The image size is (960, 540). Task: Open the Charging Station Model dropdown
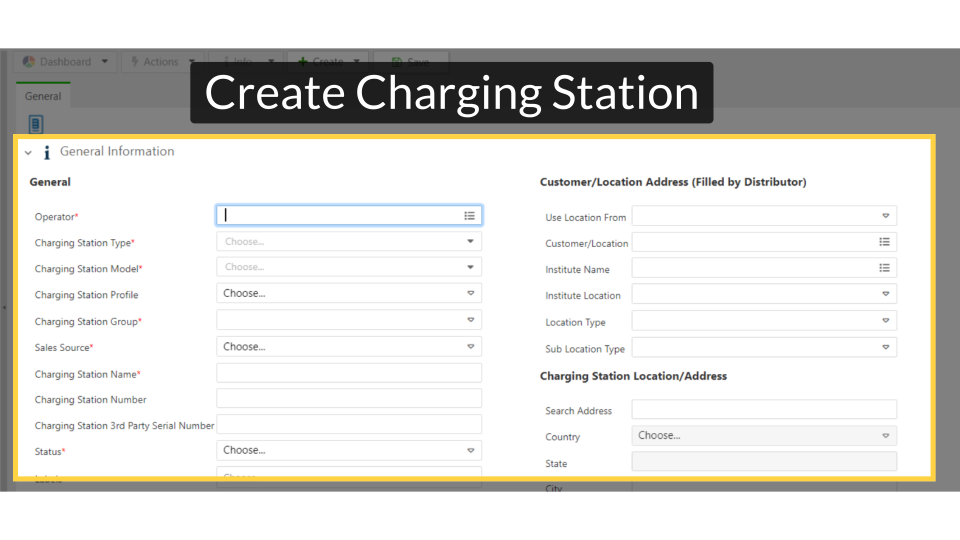pos(349,267)
